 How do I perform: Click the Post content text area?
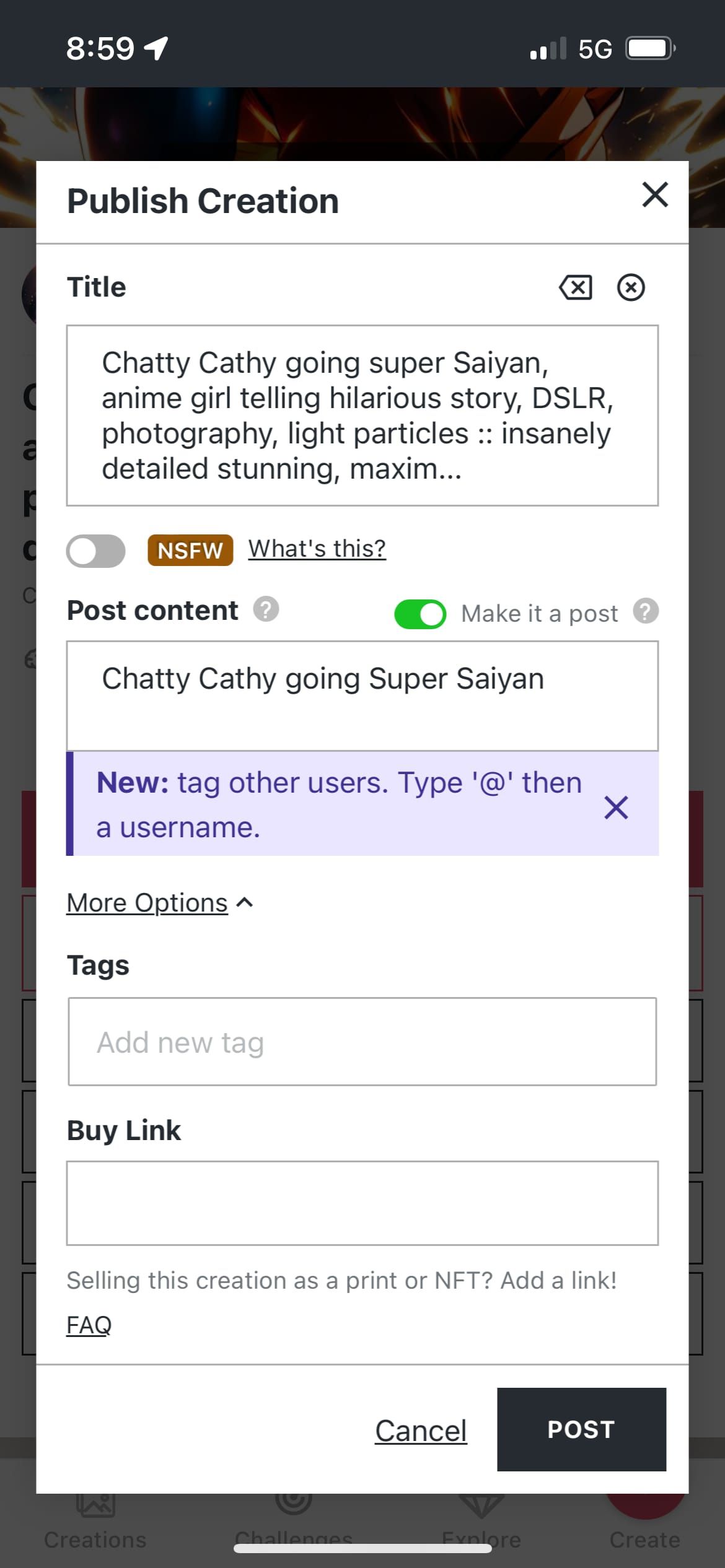(x=362, y=695)
